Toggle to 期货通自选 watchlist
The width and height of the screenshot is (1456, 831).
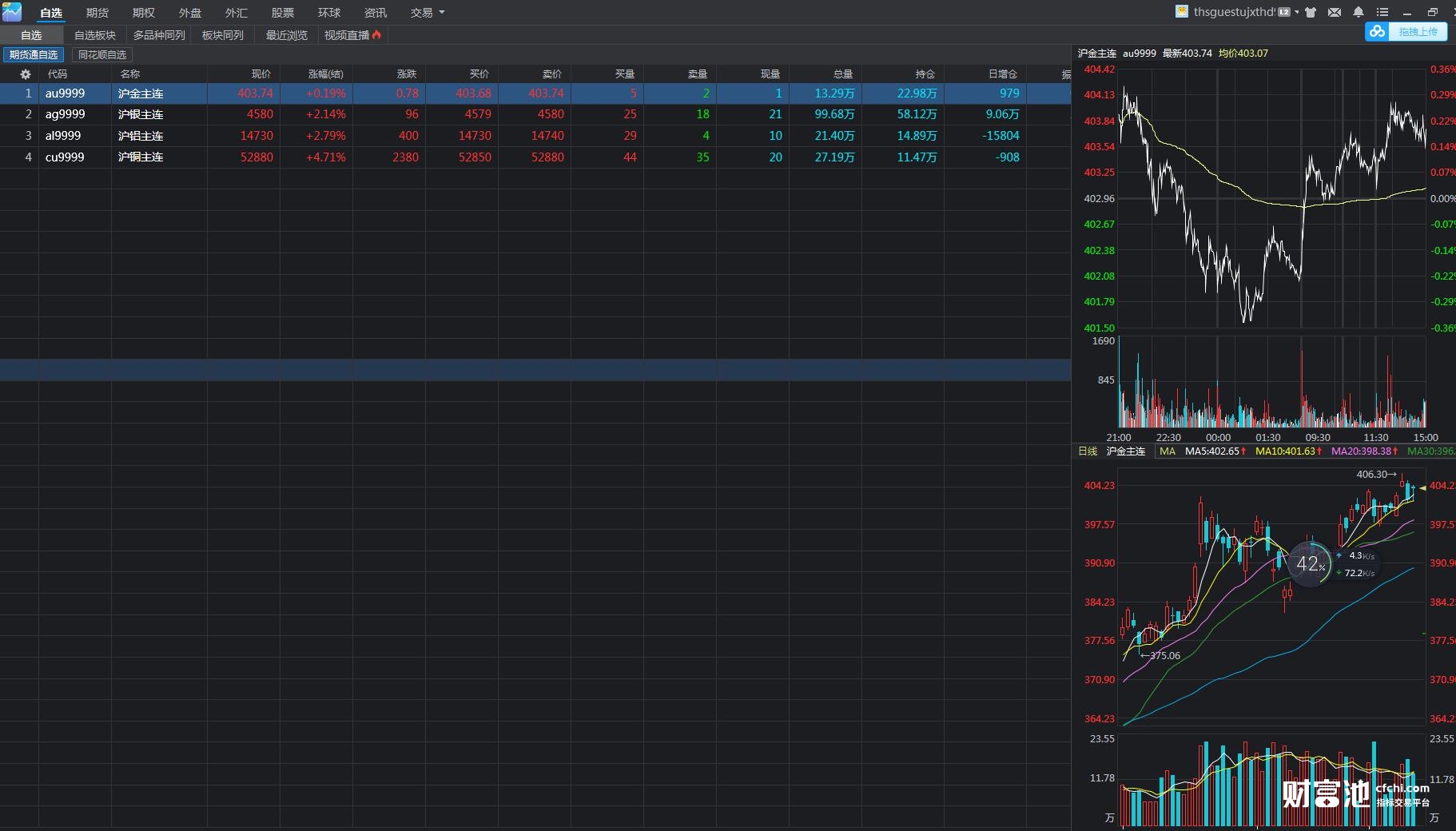tap(34, 55)
